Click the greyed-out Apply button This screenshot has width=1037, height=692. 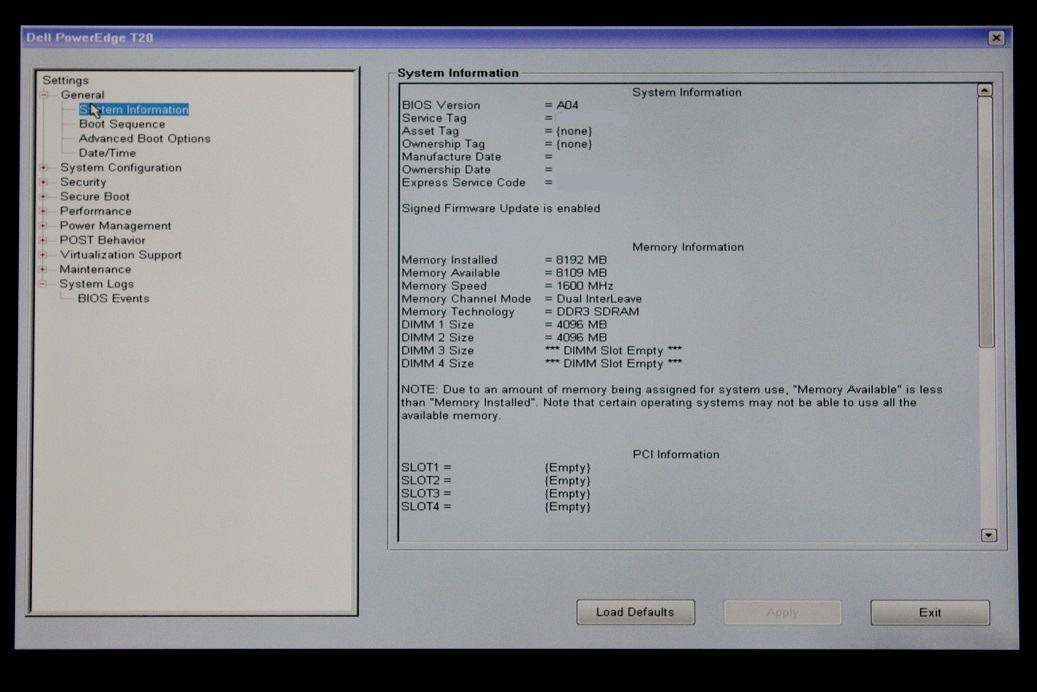click(x=782, y=612)
